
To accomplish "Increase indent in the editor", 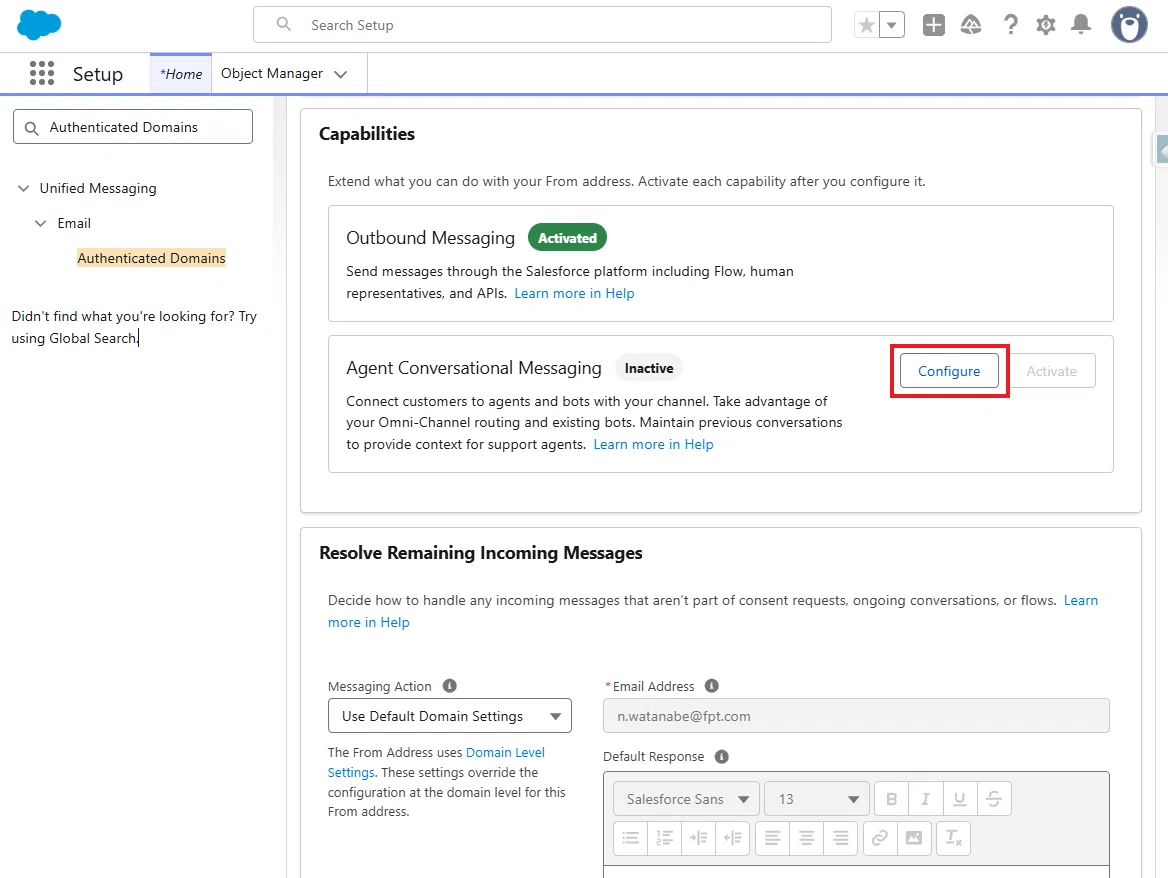I will [699, 839].
